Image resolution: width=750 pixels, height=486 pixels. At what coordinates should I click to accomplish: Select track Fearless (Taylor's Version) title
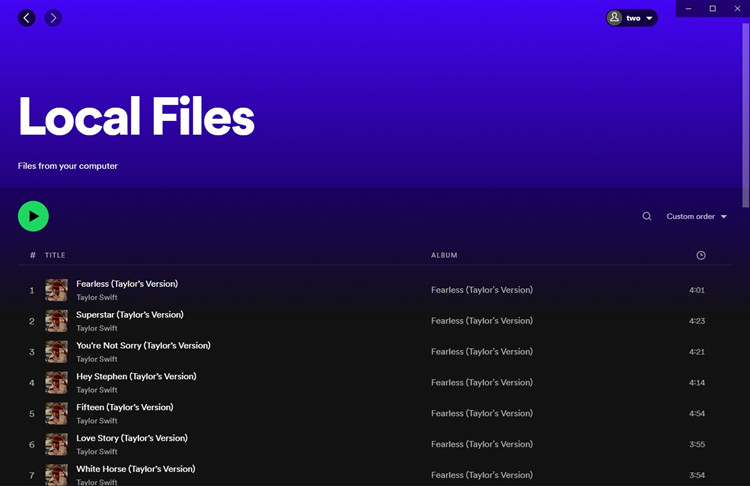[x=127, y=284]
